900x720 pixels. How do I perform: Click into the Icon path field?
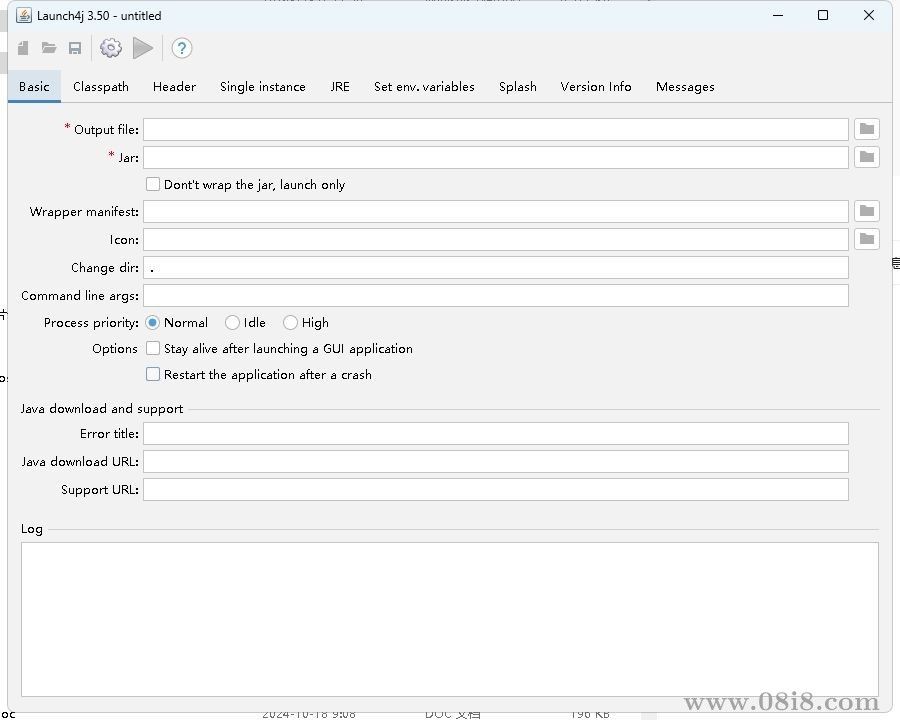[x=496, y=239]
